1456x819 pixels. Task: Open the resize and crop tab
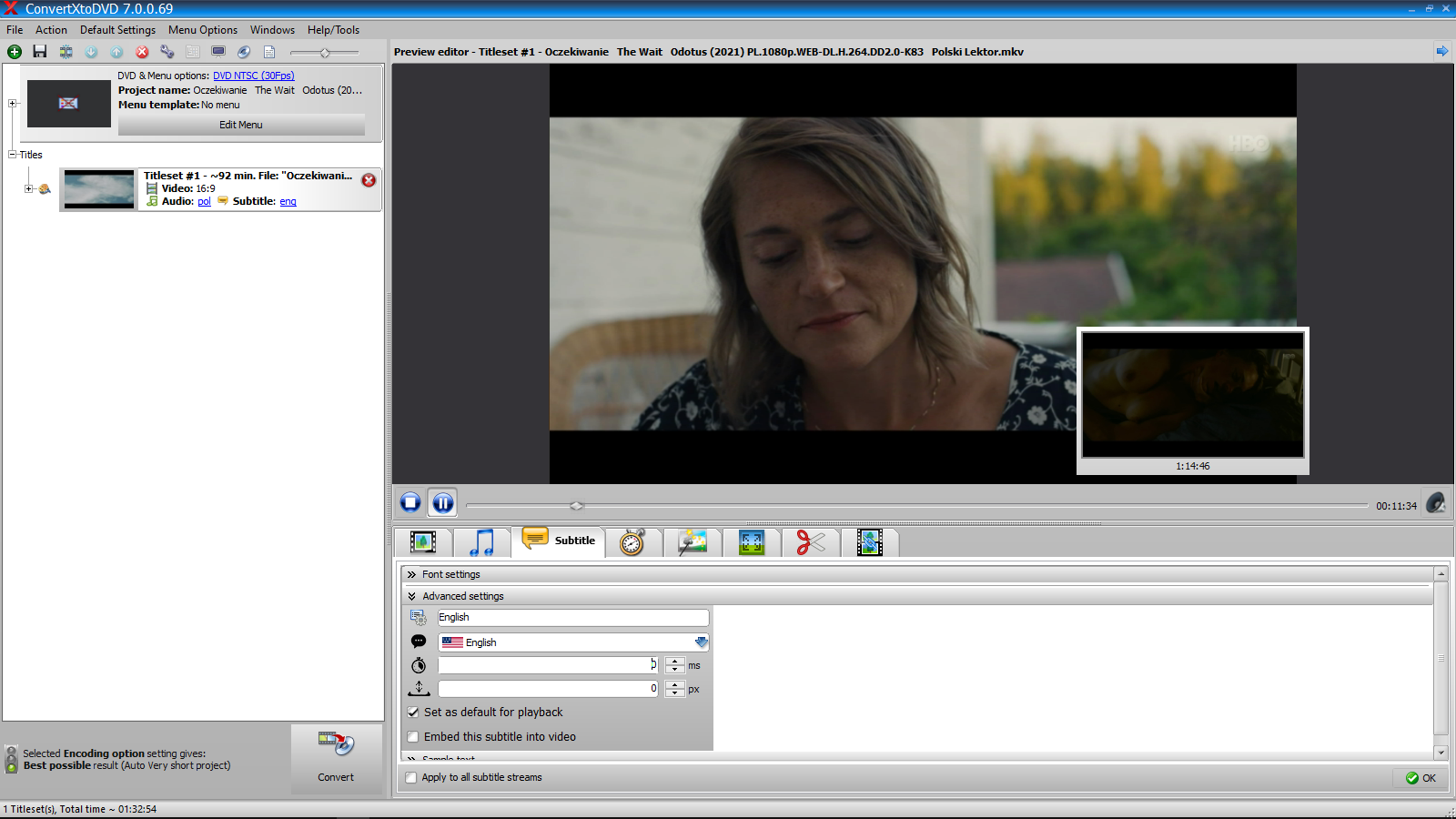pos(752,542)
